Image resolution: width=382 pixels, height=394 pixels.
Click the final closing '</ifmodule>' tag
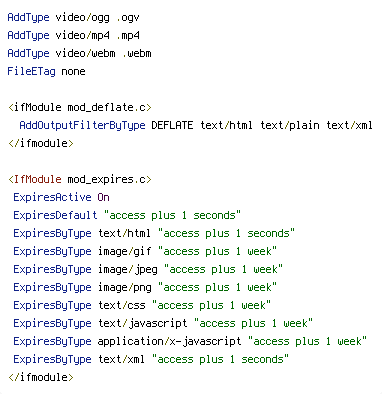tap(41, 377)
